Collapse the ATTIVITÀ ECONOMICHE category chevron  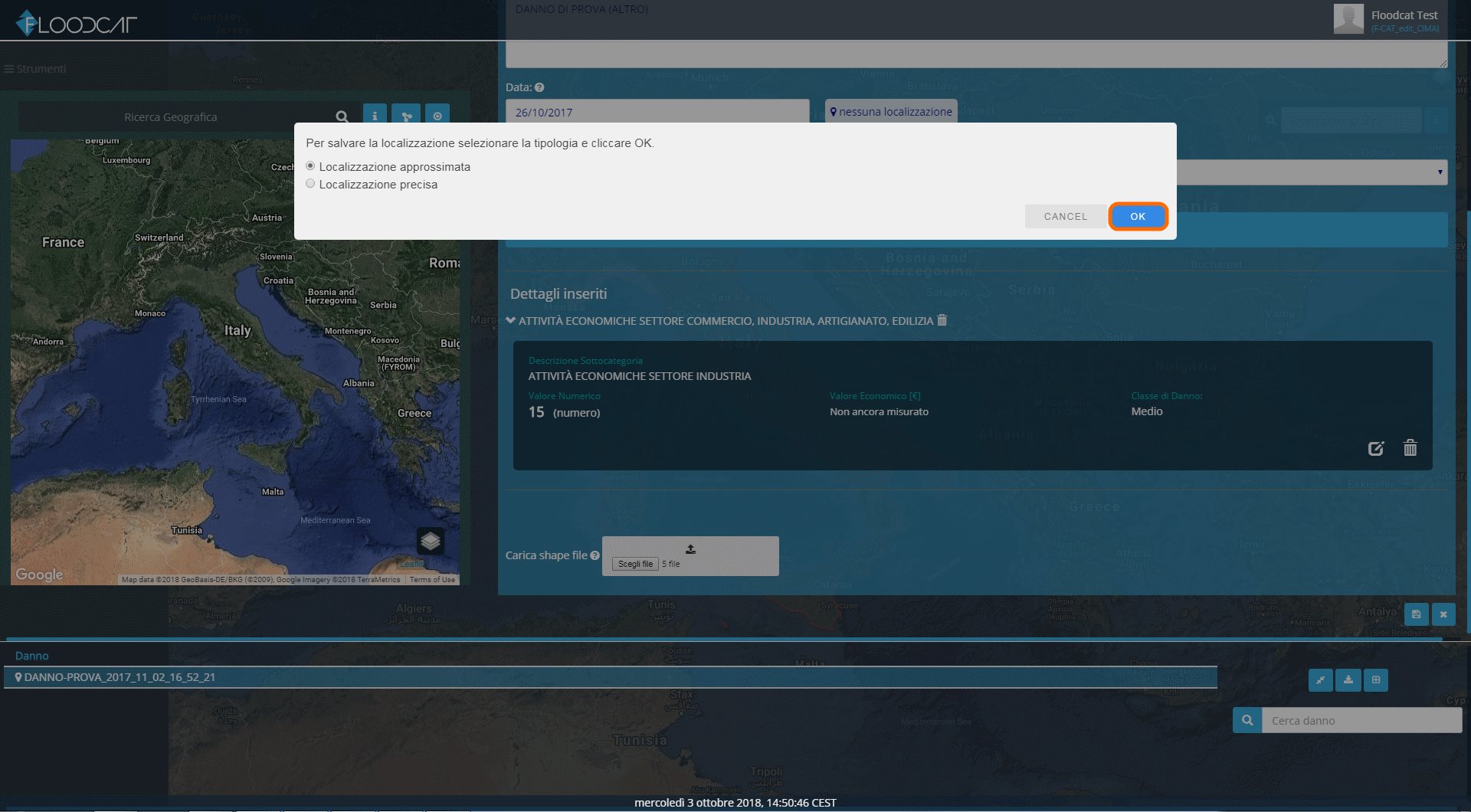pos(511,320)
